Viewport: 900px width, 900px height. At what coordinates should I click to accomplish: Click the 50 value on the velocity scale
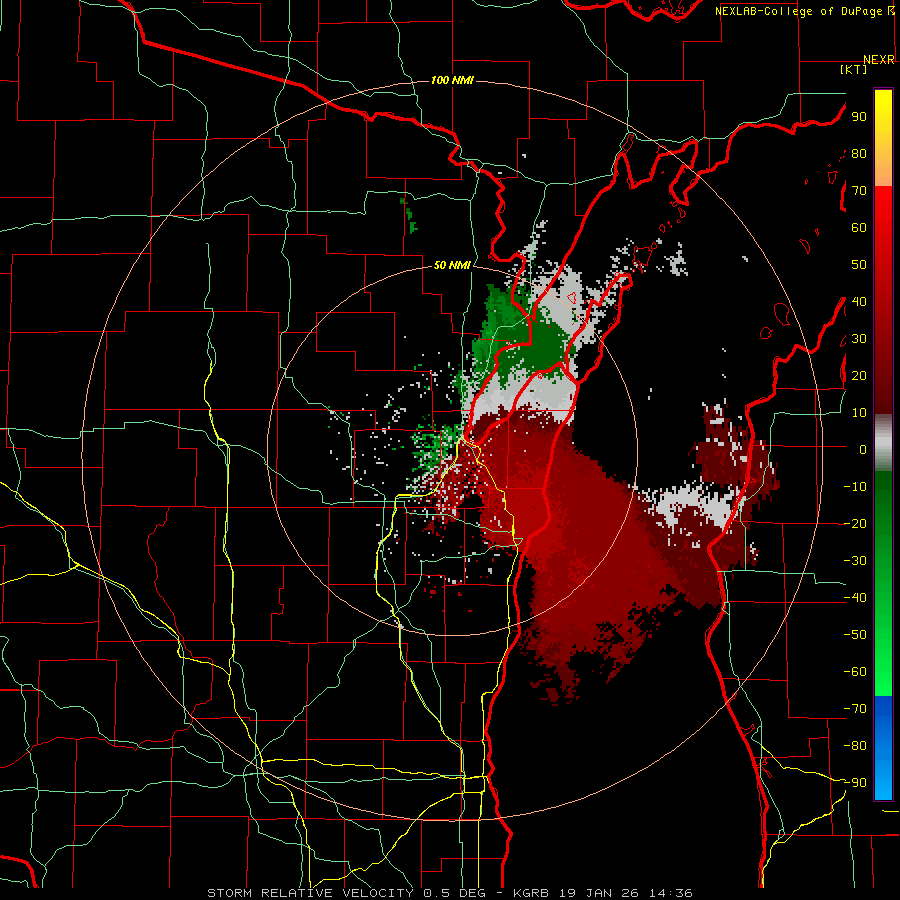859,265
